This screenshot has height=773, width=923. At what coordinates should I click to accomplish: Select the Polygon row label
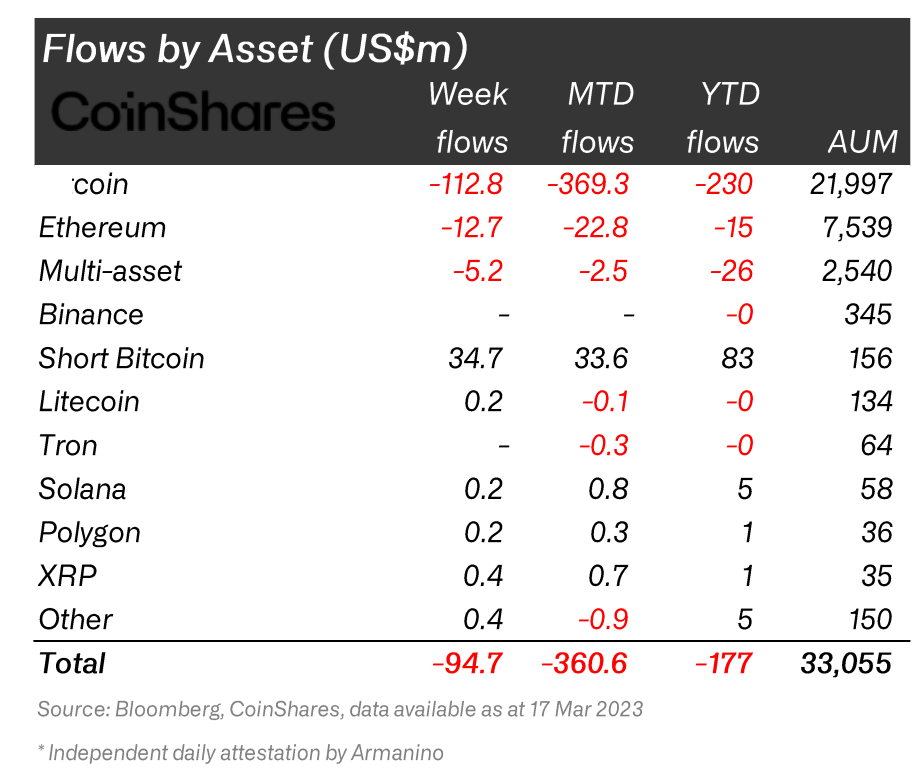pos(89,532)
